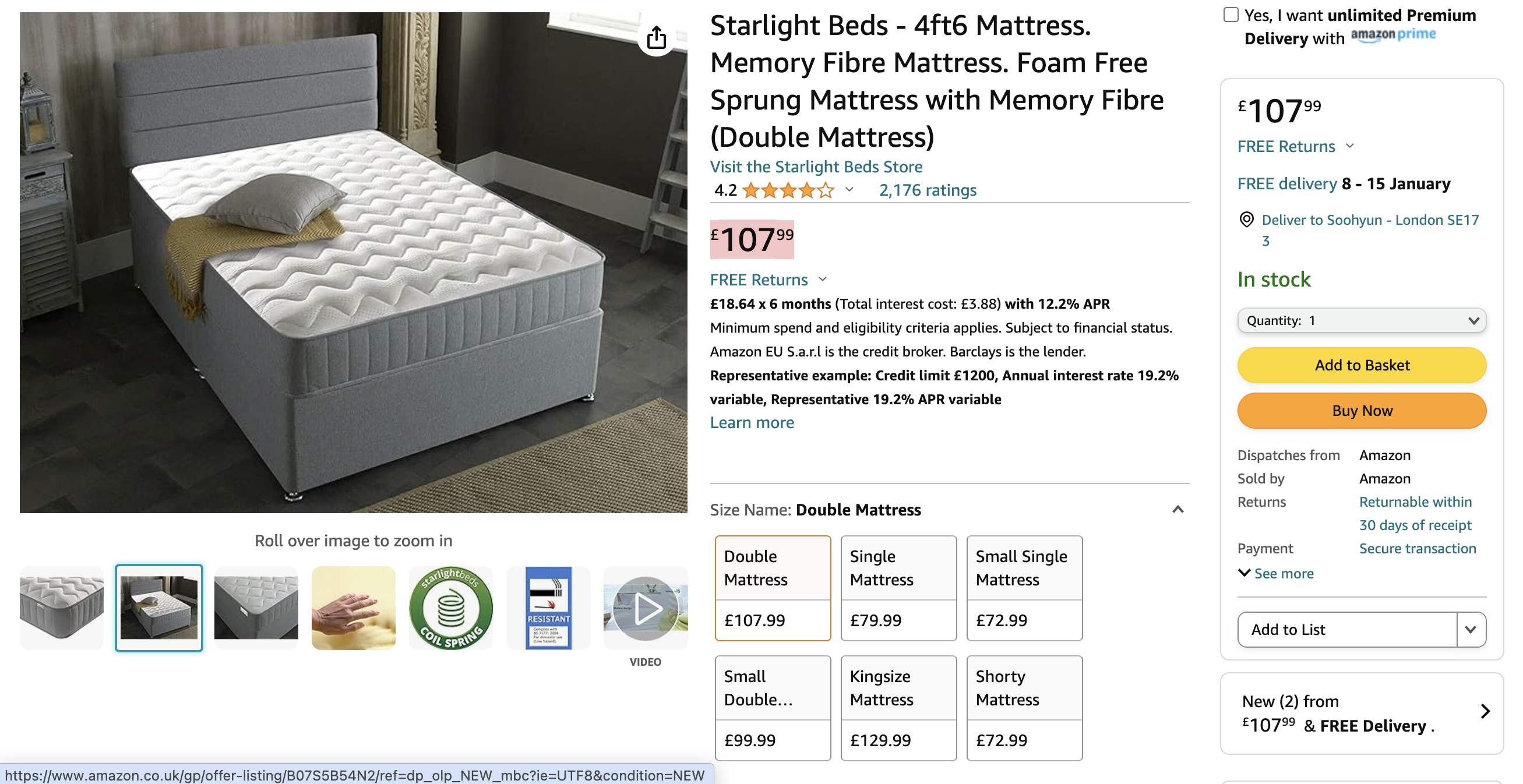This screenshot has width=1523, height=784.
Task: Visit the Starlight Beds Store link
Action: pos(815,167)
